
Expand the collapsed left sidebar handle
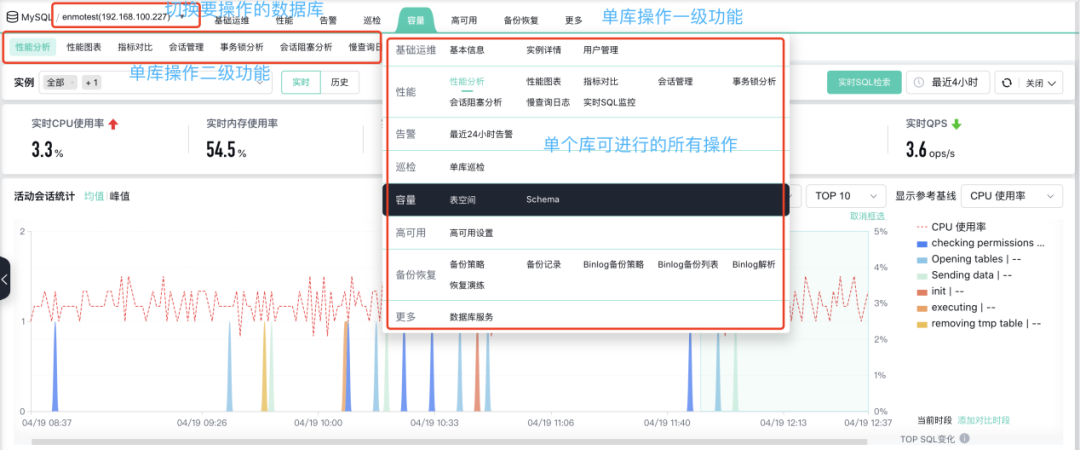tap(5, 279)
